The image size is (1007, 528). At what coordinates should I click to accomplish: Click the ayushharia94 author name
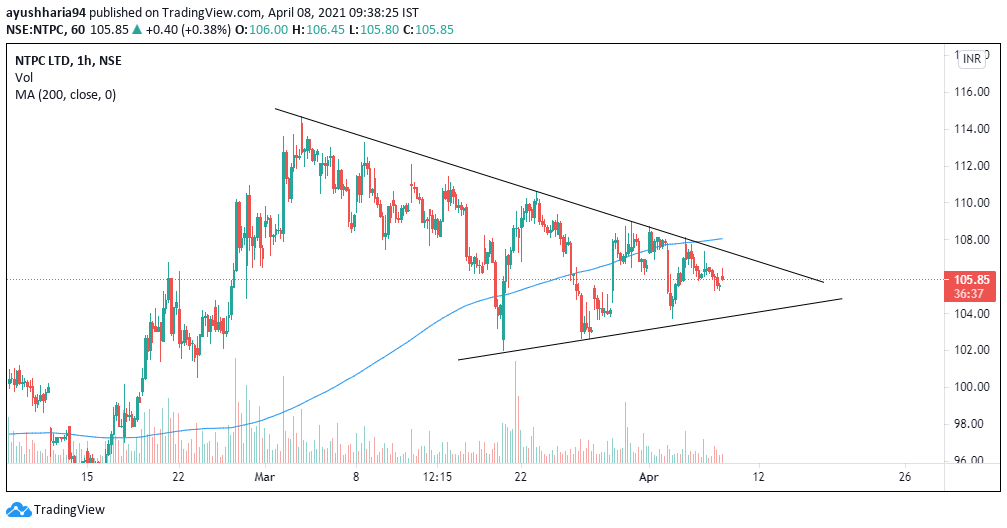[46, 13]
